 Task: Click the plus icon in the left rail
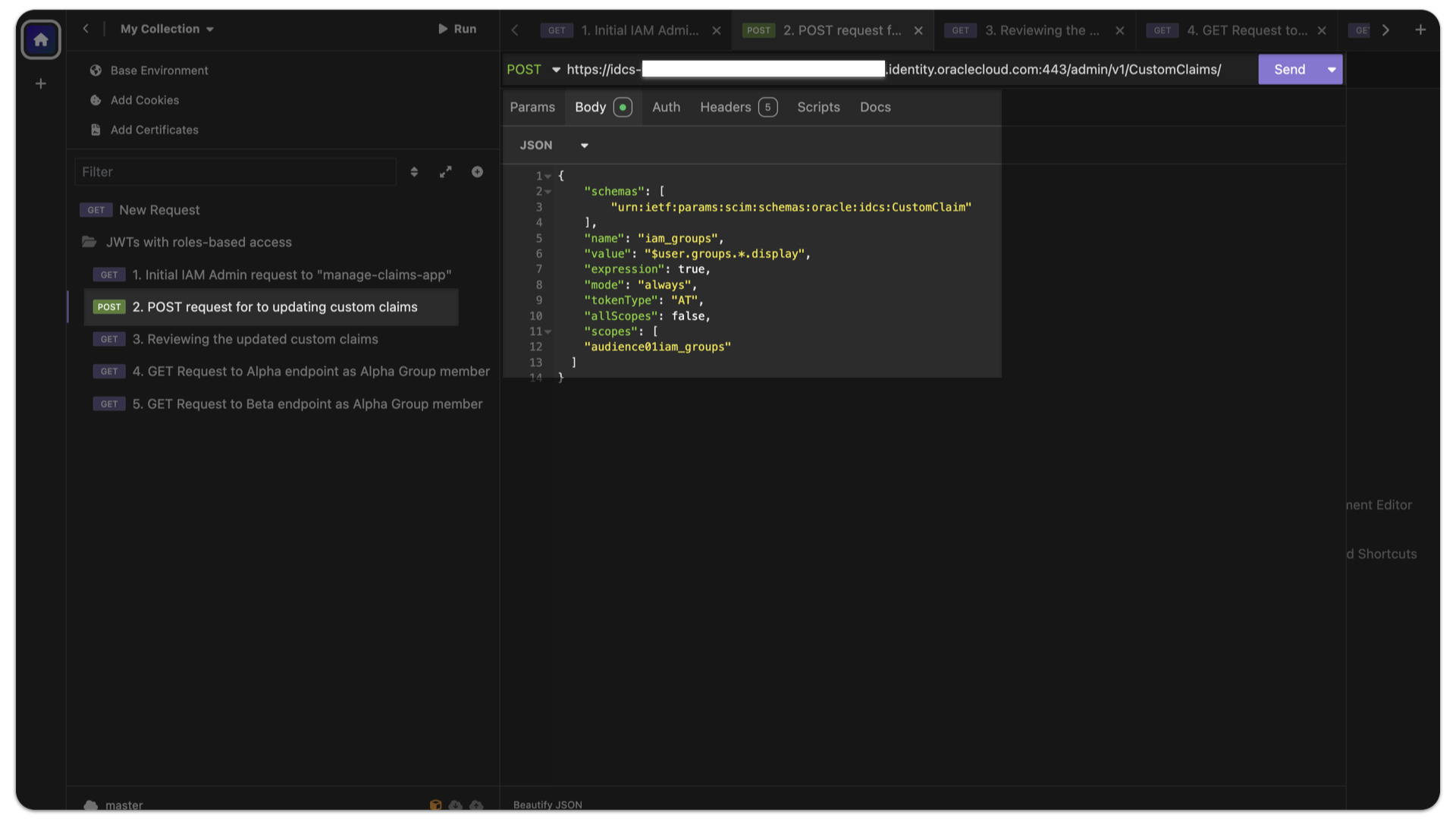pos(40,83)
